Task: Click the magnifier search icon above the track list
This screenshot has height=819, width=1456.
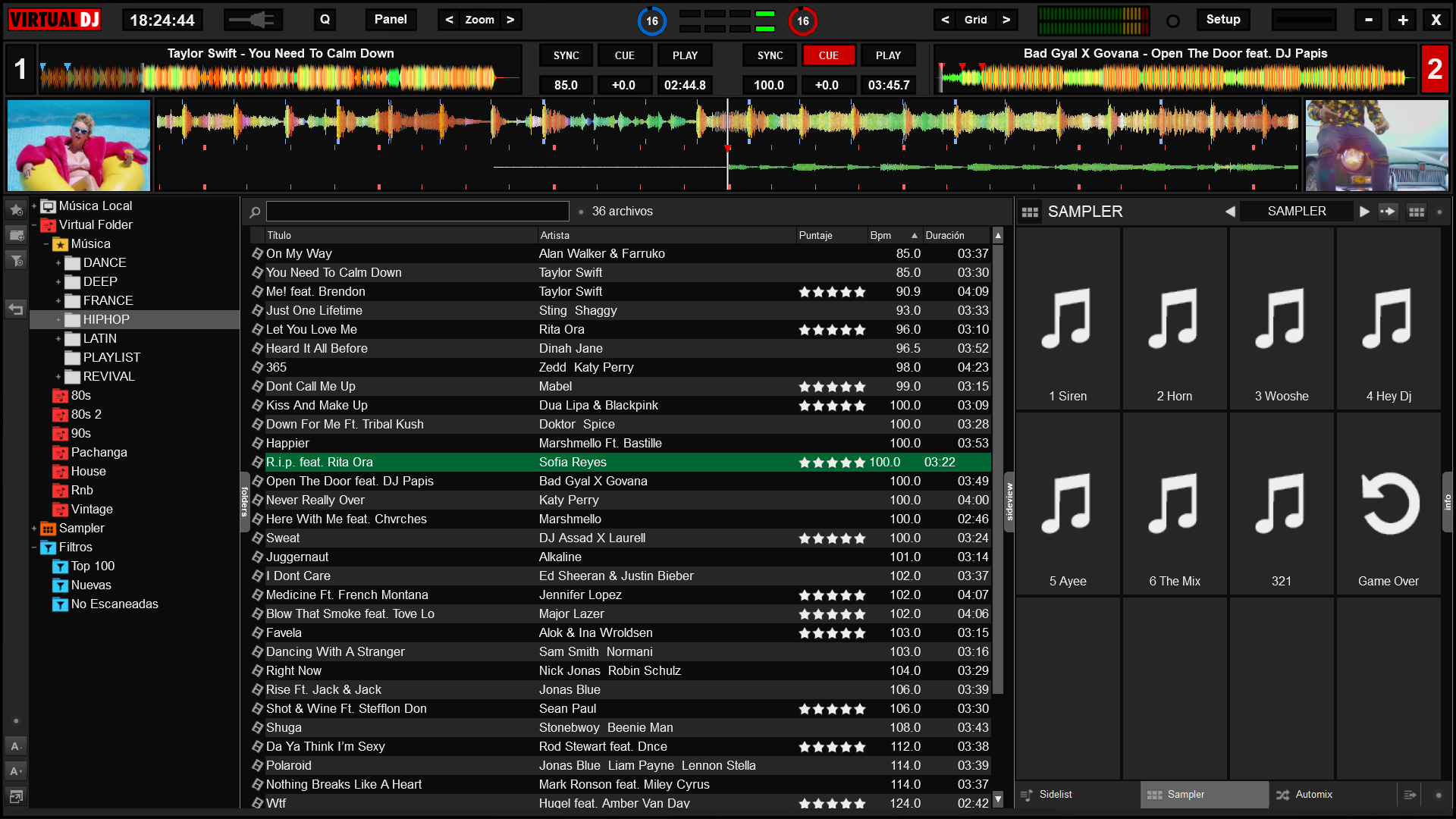Action: point(255,212)
